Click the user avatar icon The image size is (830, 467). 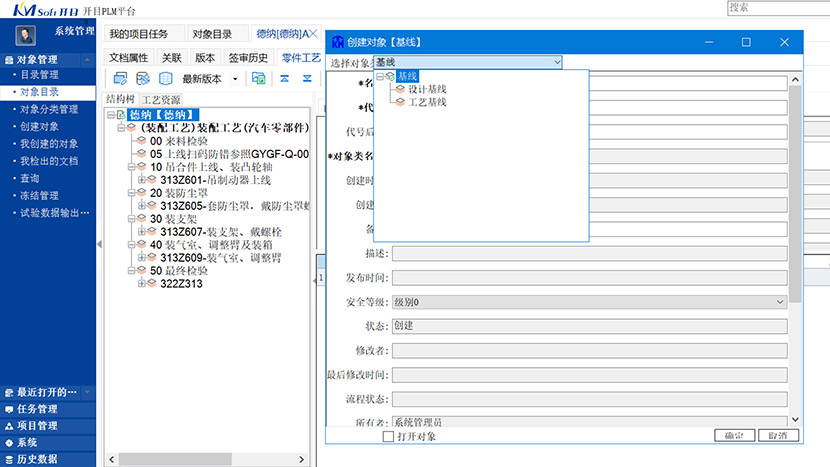(27, 33)
